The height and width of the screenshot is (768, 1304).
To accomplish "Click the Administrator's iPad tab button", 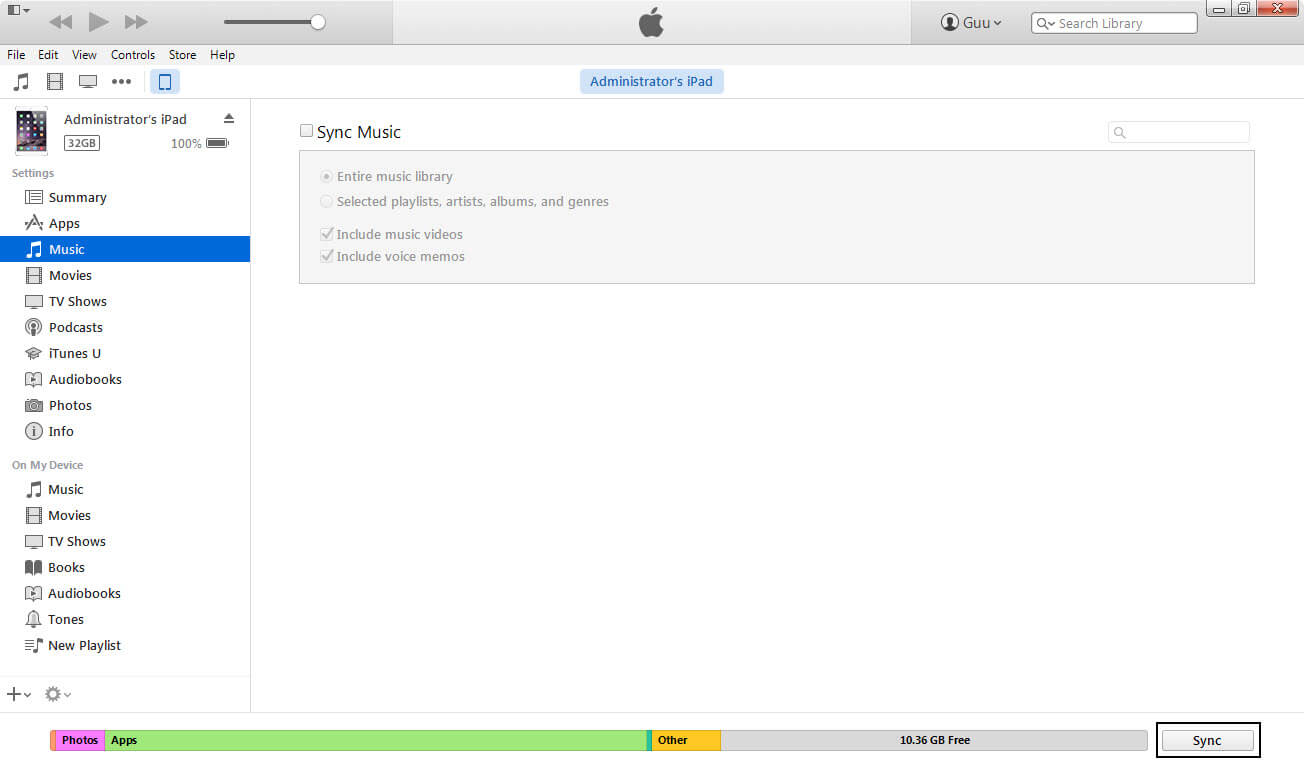I will click(651, 82).
